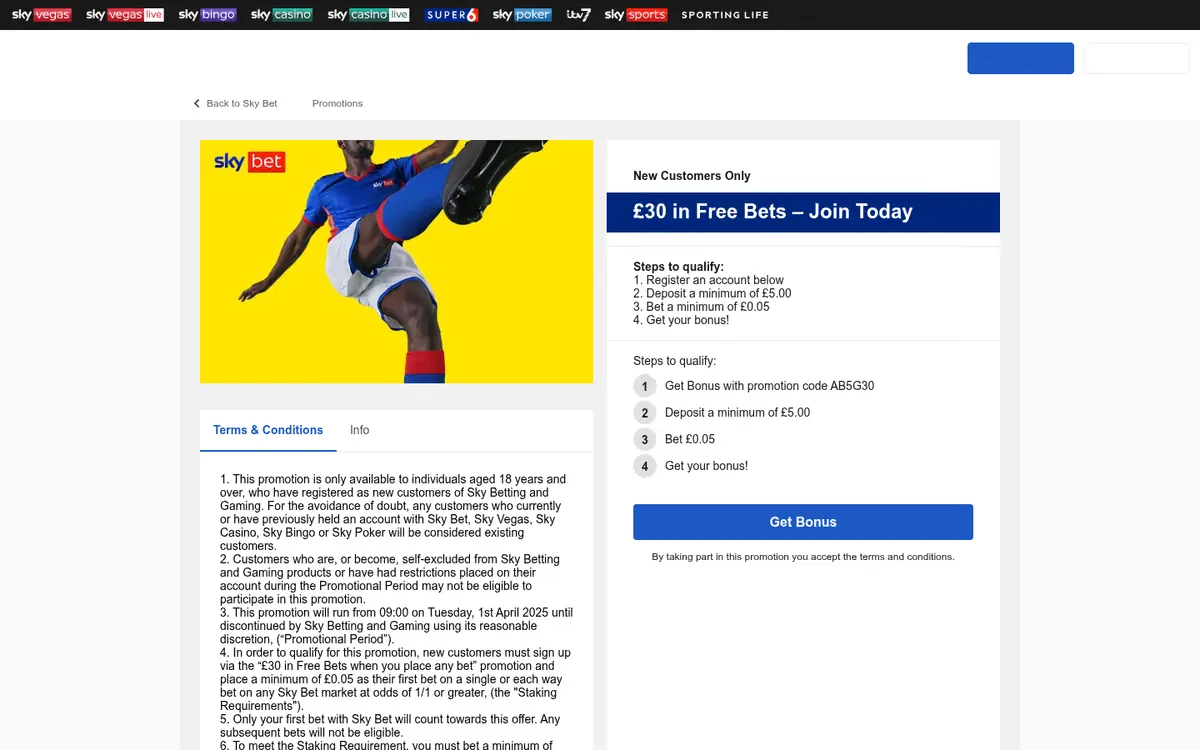Viewport: 1200px width, 750px height.
Task: Click the blue header button
Action: 1020,58
